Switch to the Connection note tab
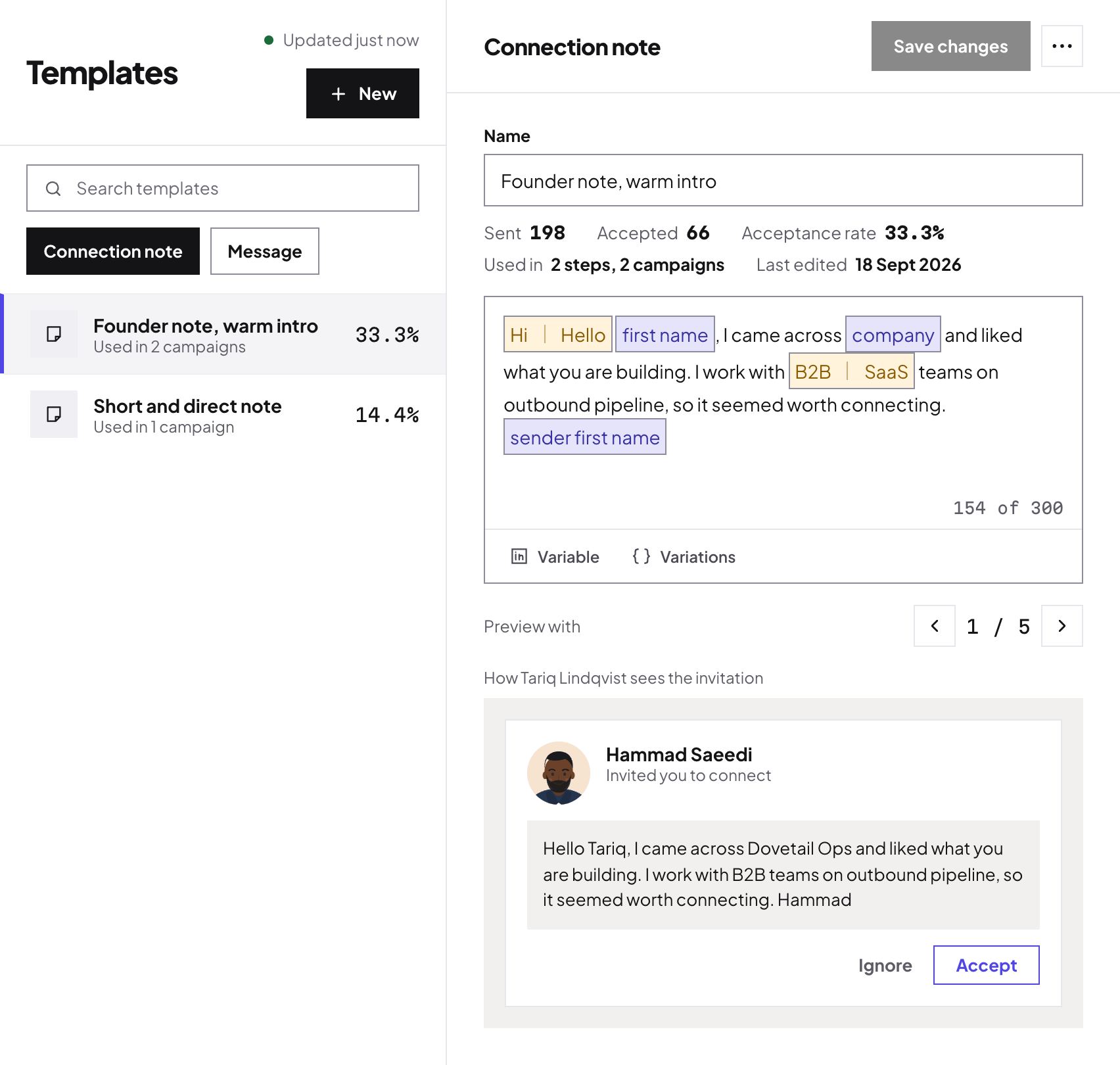This screenshot has width=1120, height=1065. click(113, 251)
